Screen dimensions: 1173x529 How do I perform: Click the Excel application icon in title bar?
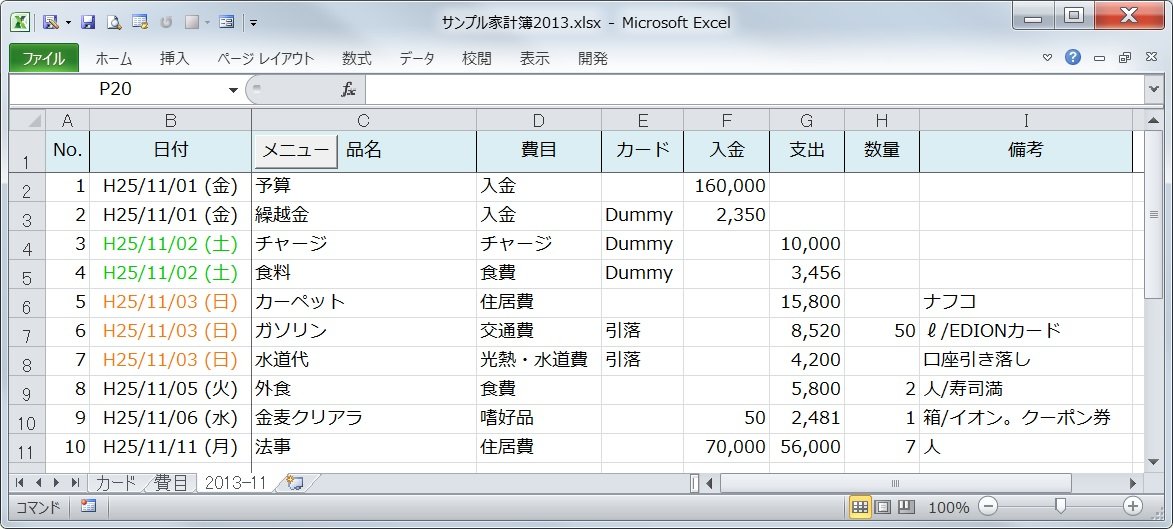point(20,22)
